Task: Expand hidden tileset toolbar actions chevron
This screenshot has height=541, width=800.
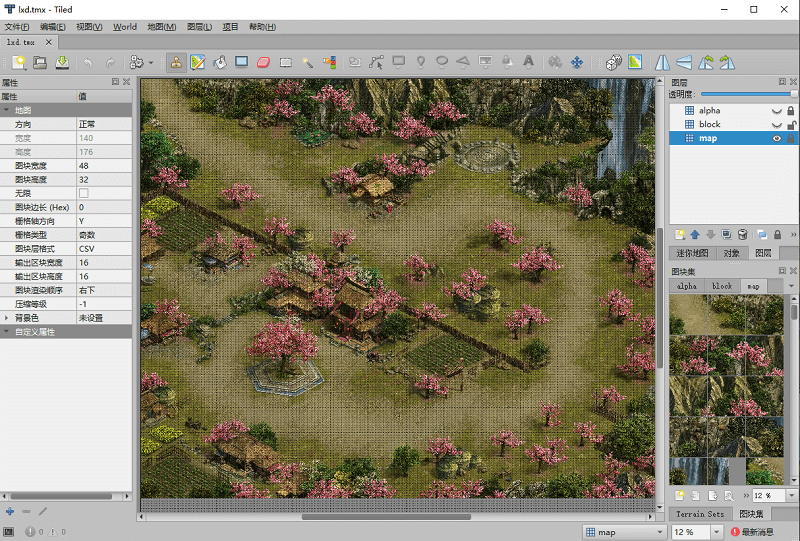Action: point(746,496)
